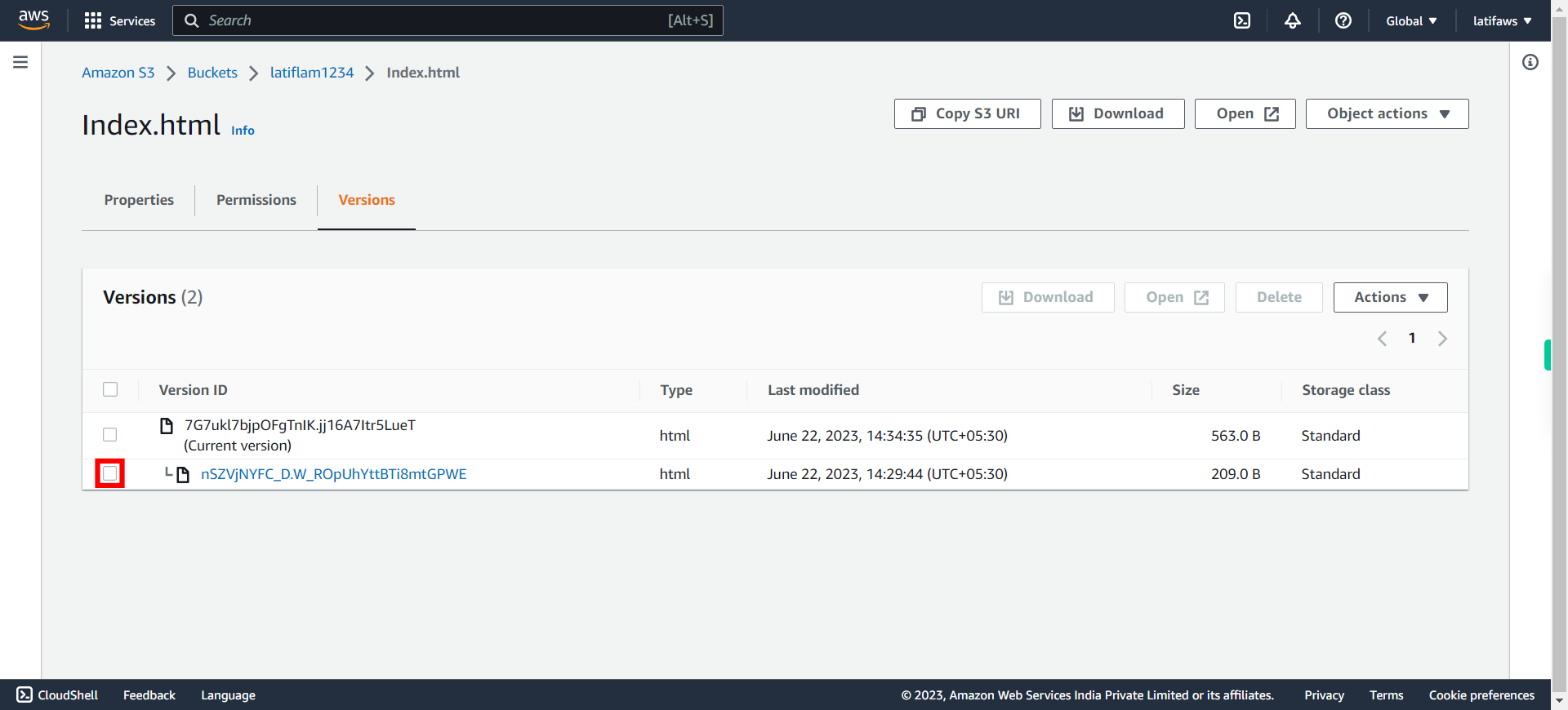Screen dimensions: 1568x710
Task: Open the Services grid menu
Action: pyautogui.click(x=119, y=20)
